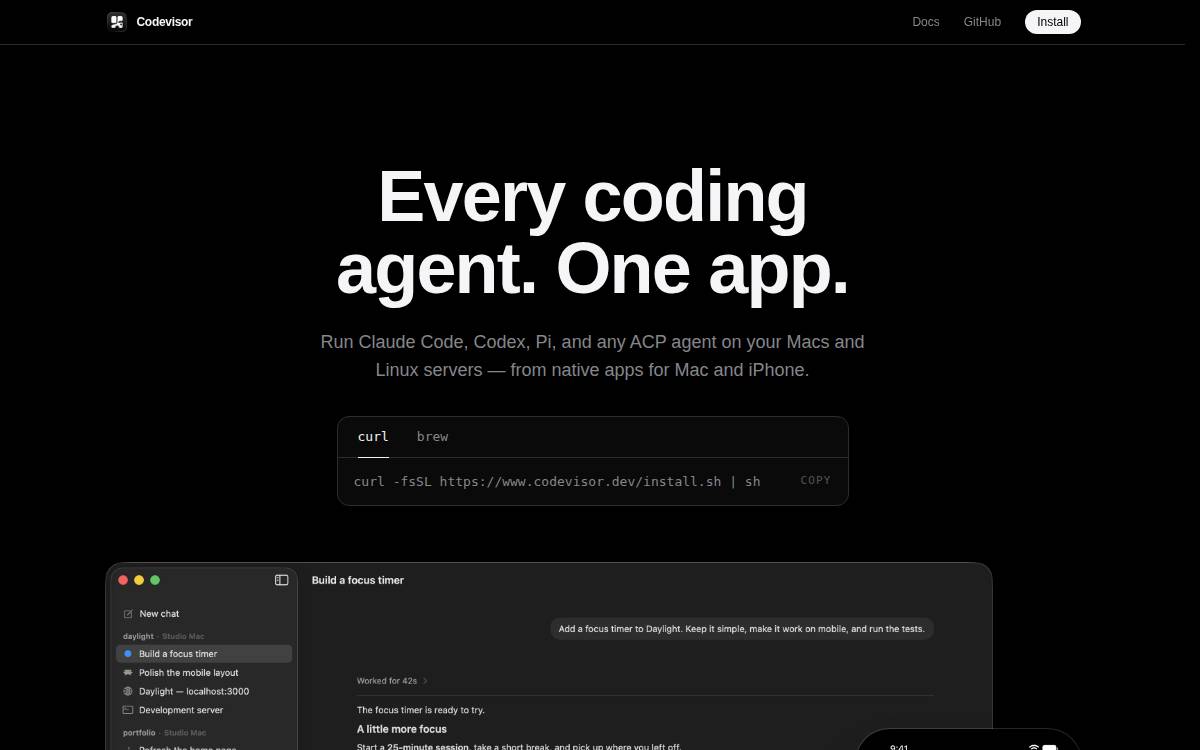Toggle the sidebar panel icon in app preview
The width and height of the screenshot is (1200, 750).
[x=281, y=580]
